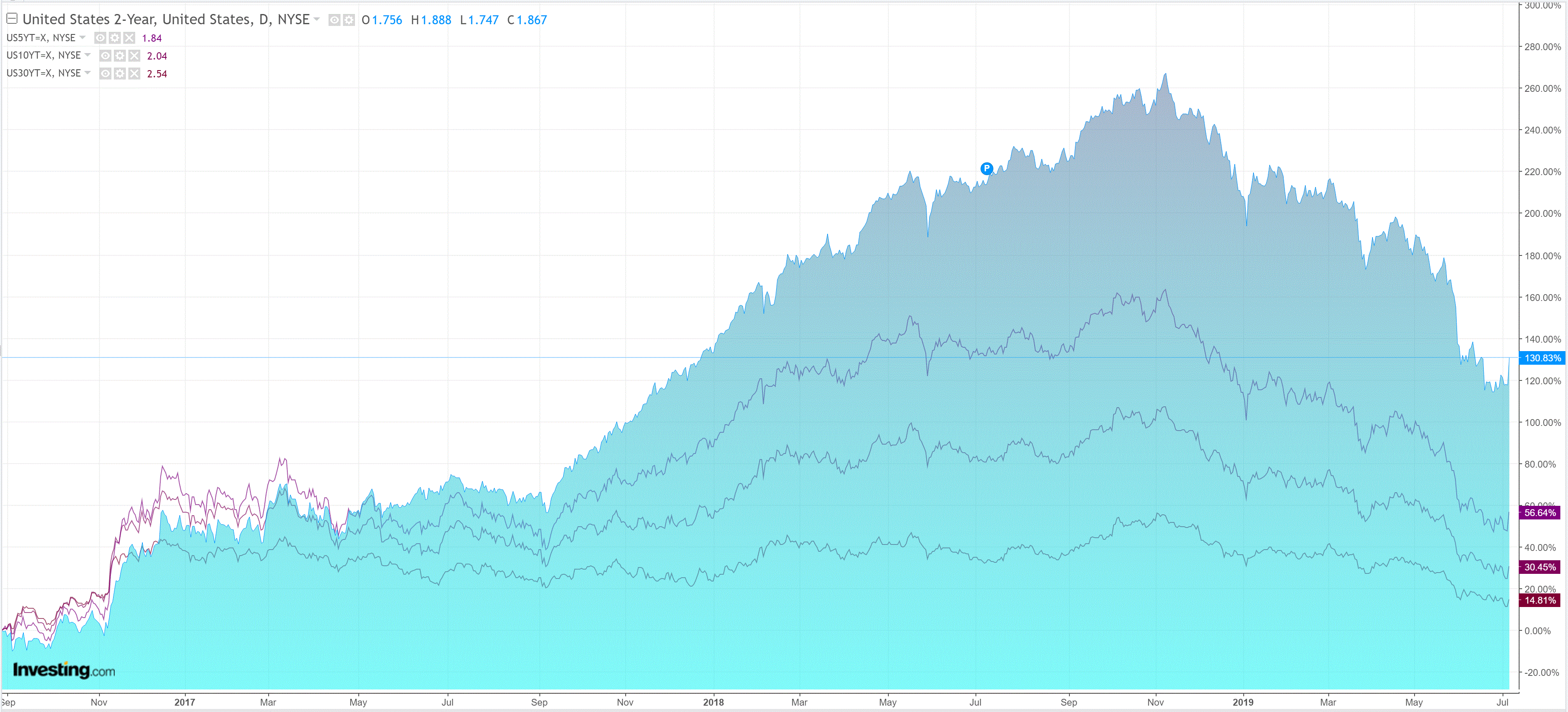Hide the US30YT=X series via eye icon
This screenshot has width=1568, height=712.
[x=105, y=74]
